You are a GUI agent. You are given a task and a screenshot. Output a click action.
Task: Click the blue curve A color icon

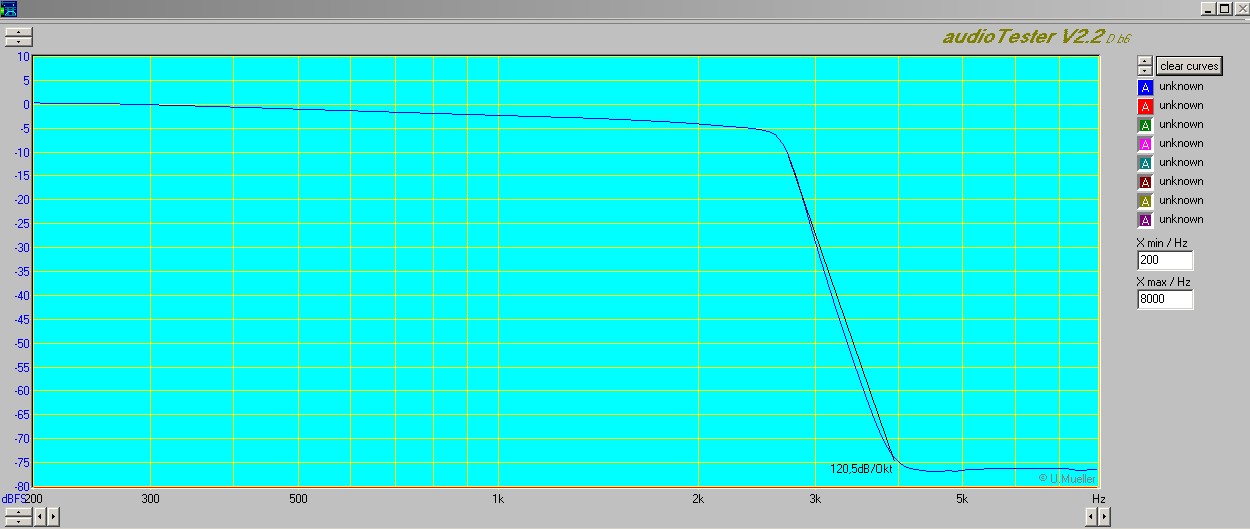[1145, 87]
